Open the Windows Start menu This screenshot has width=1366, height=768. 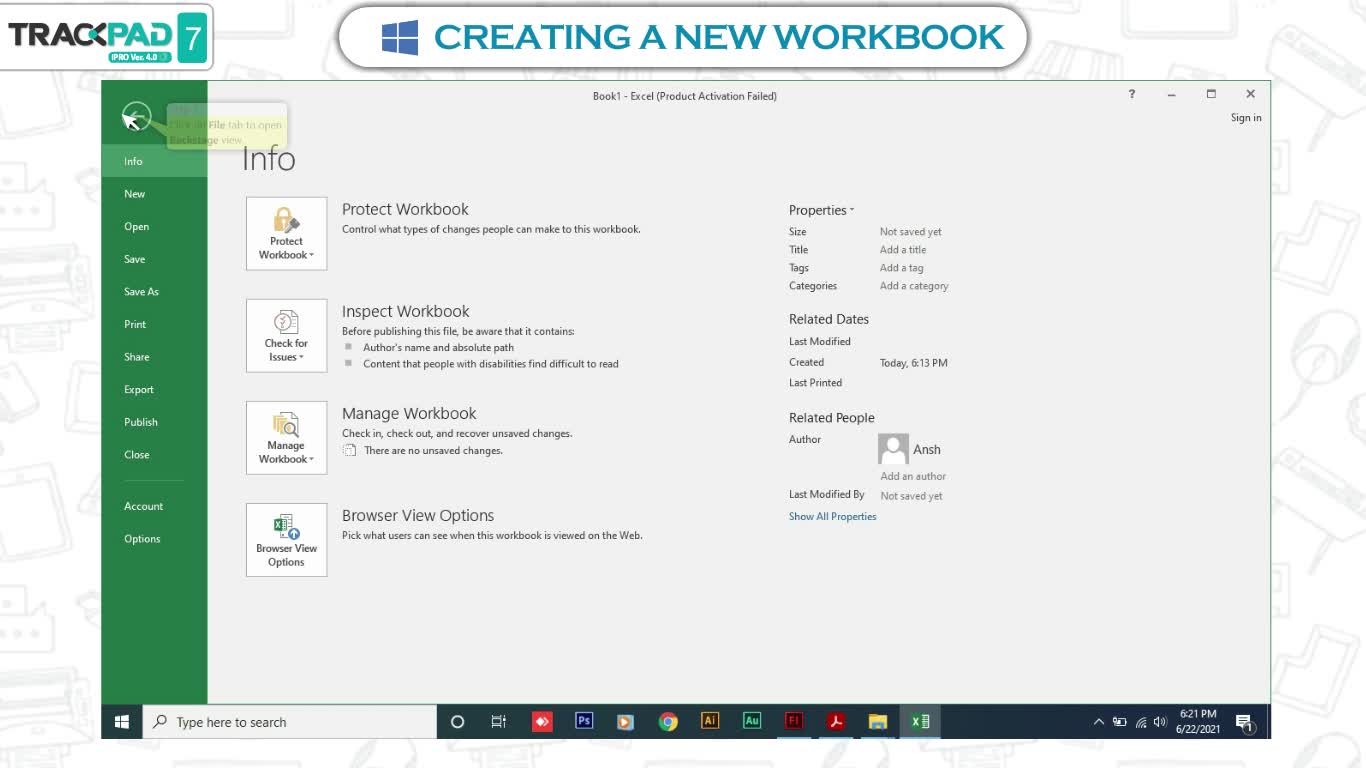pyautogui.click(x=122, y=721)
